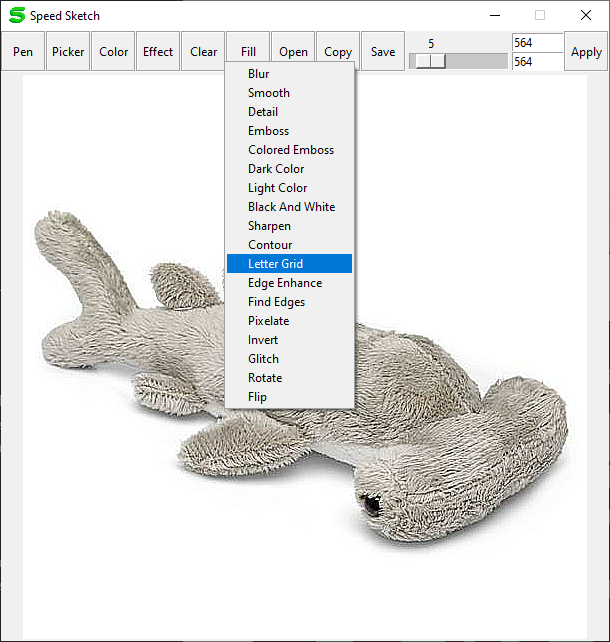Select the Emboss effect
Screen dimensions: 610x642
268,131
